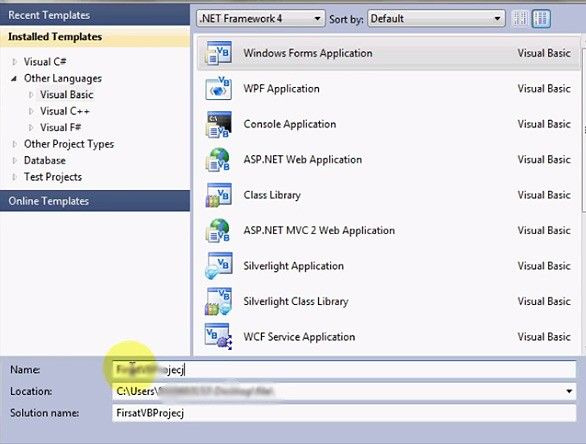Screen dimensions: 586x444
Task: Select Visual C# in template tree
Action: pos(45,62)
